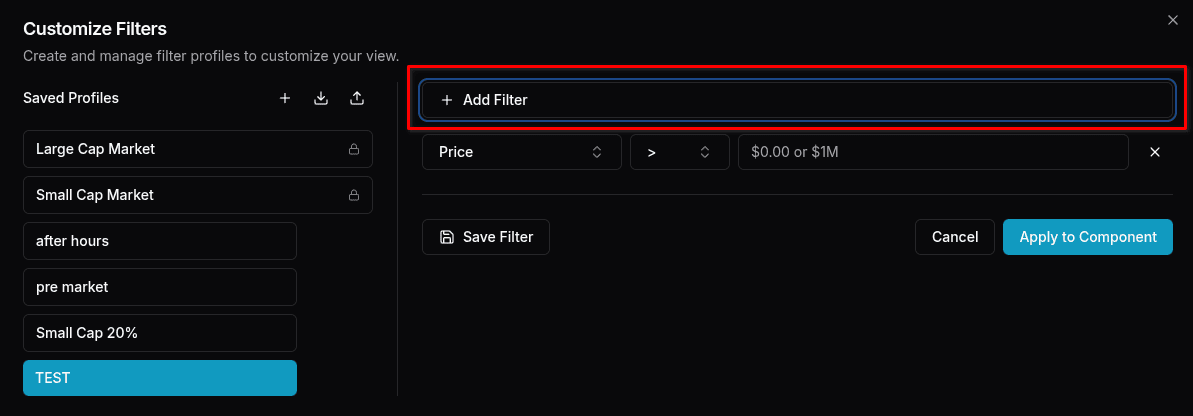Select the after hours profile

[160, 241]
